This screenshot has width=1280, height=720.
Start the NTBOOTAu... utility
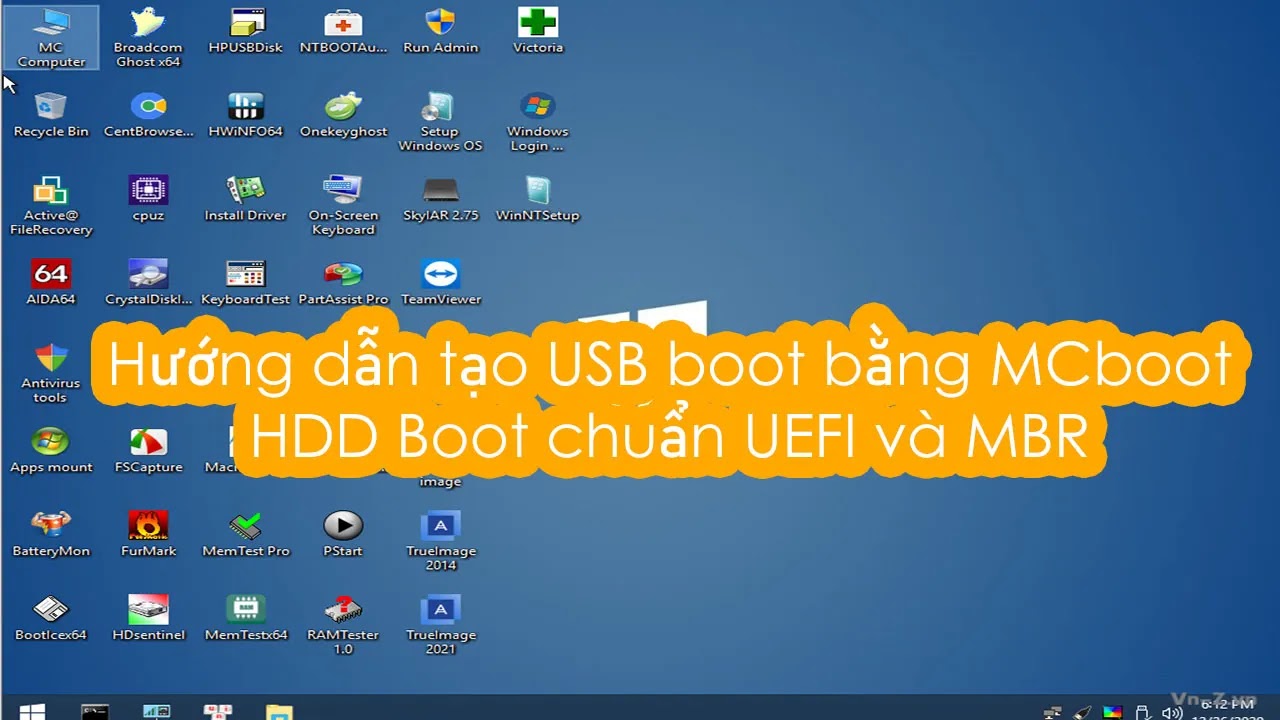click(343, 30)
